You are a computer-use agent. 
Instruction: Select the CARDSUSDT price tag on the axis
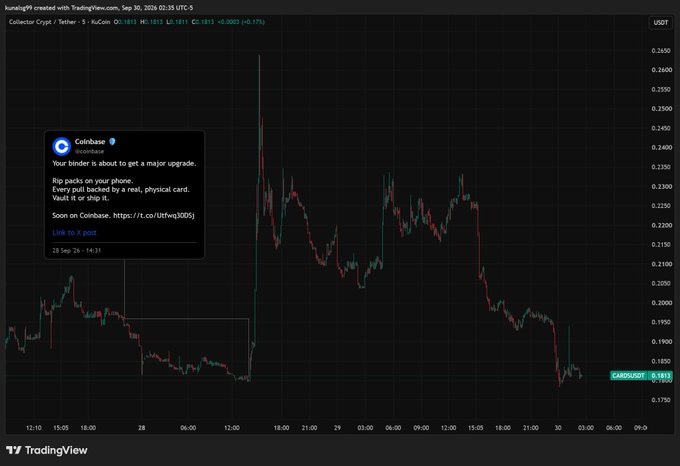pyautogui.click(x=628, y=375)
